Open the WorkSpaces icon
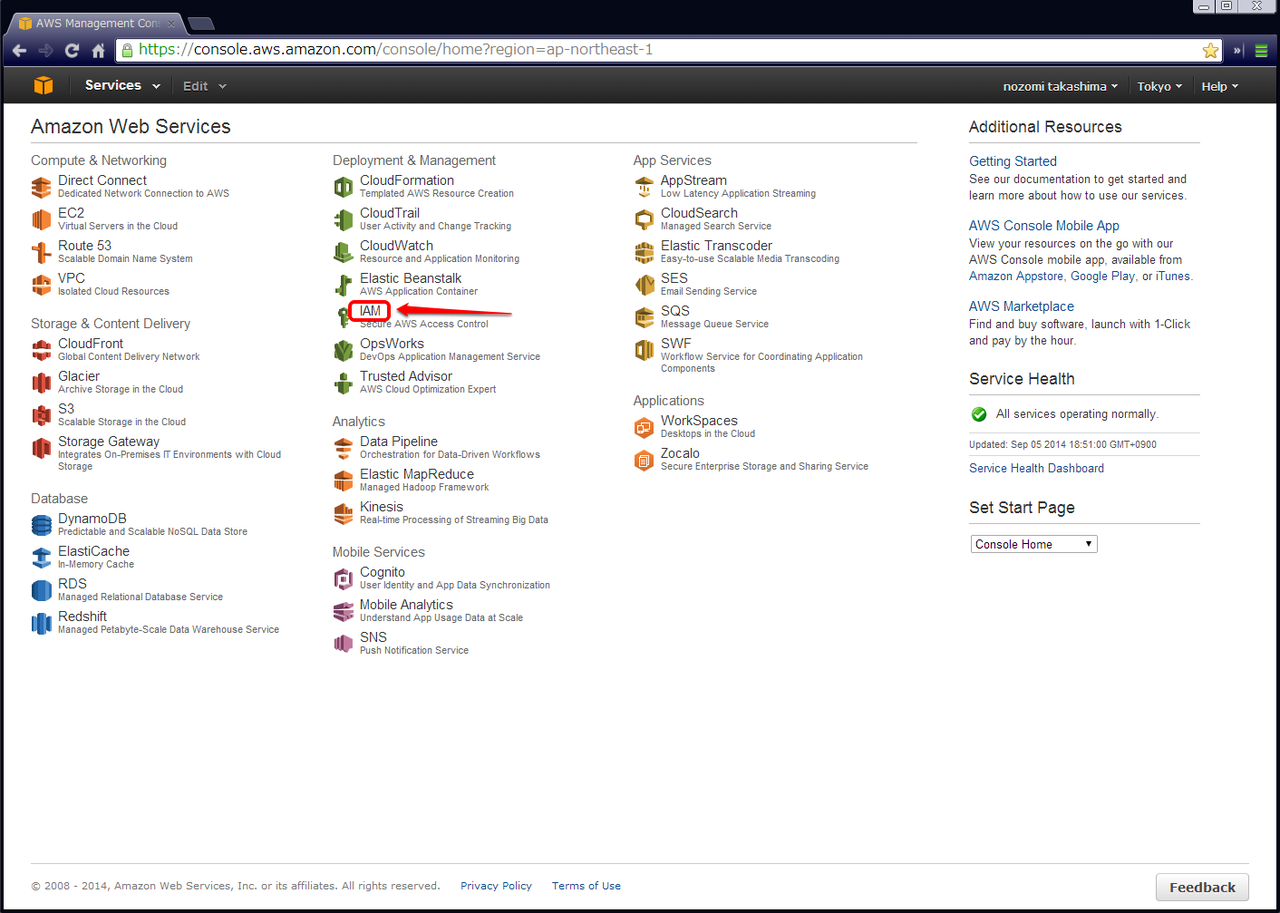 [x=644, y=428]
